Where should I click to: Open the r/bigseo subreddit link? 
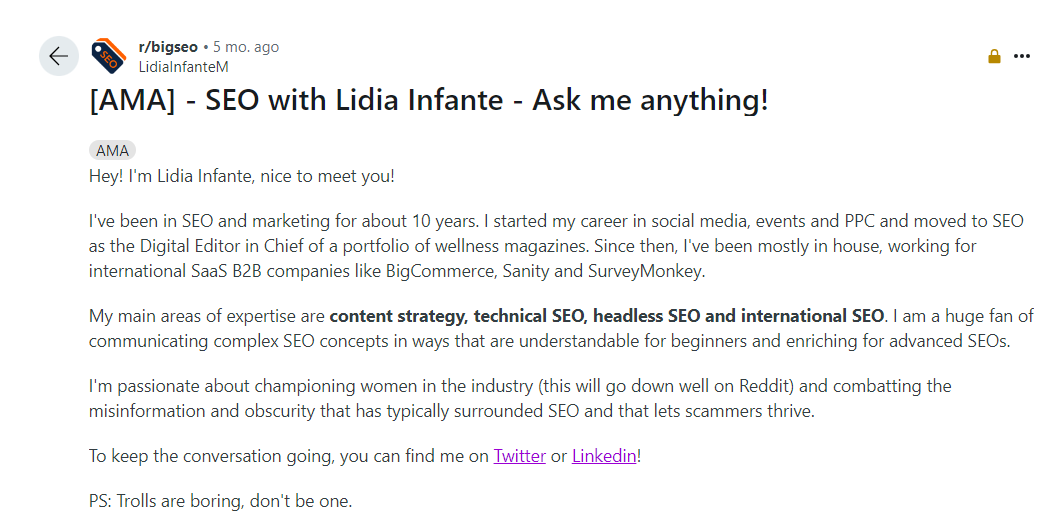168,47
